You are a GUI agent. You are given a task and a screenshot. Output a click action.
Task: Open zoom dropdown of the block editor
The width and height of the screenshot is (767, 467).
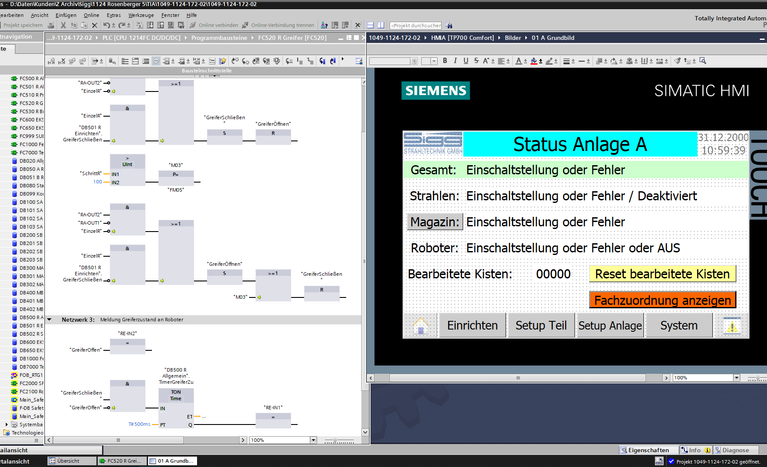point(313,440)
